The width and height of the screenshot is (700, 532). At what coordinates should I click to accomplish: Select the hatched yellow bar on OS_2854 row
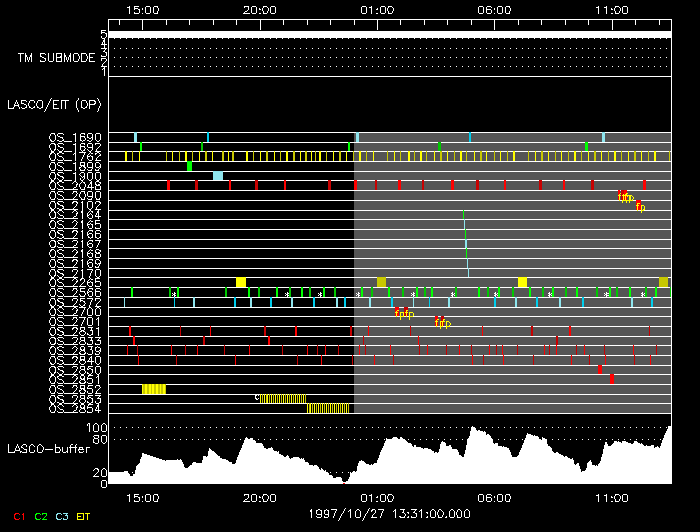click(x=328, y=408)
